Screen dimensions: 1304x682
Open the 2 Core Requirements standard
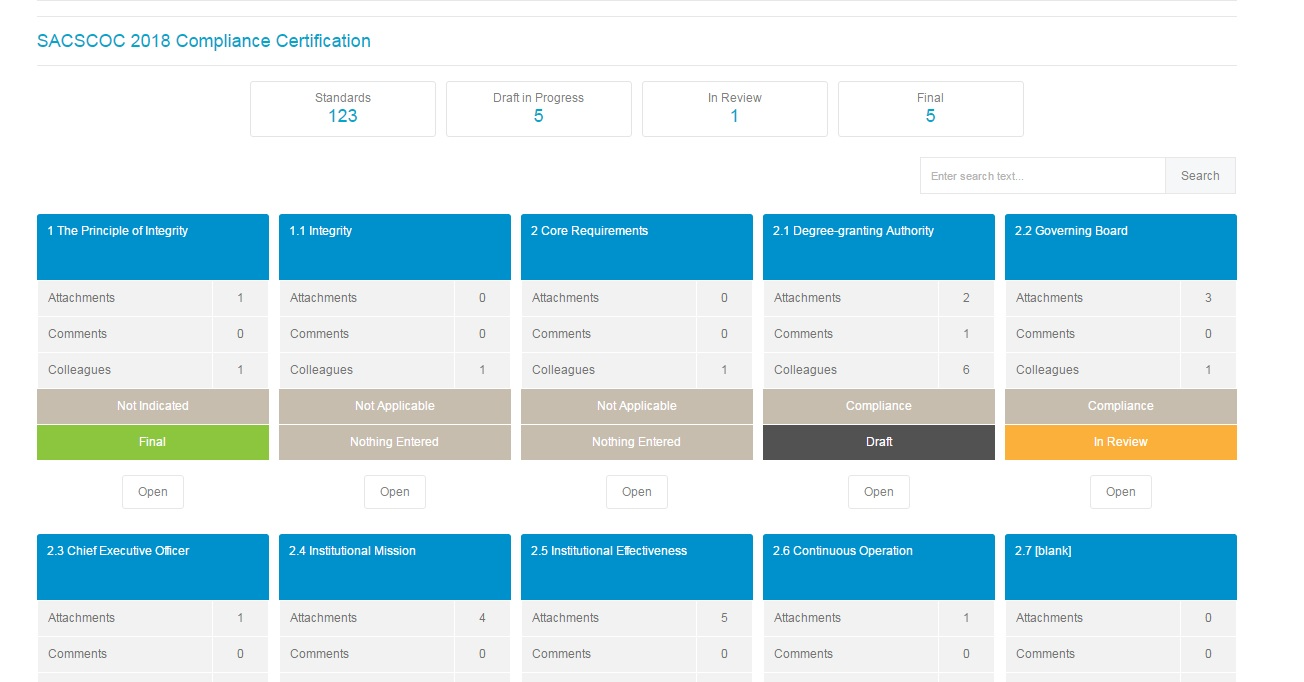tap(637, 492)
